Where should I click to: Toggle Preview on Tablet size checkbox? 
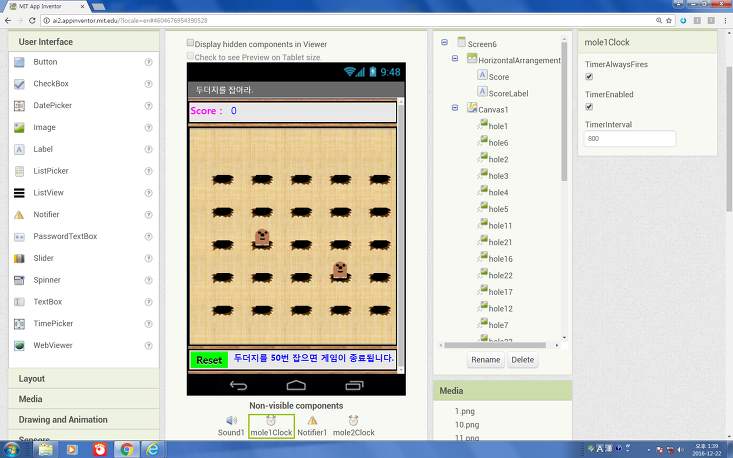pos(190,56)
